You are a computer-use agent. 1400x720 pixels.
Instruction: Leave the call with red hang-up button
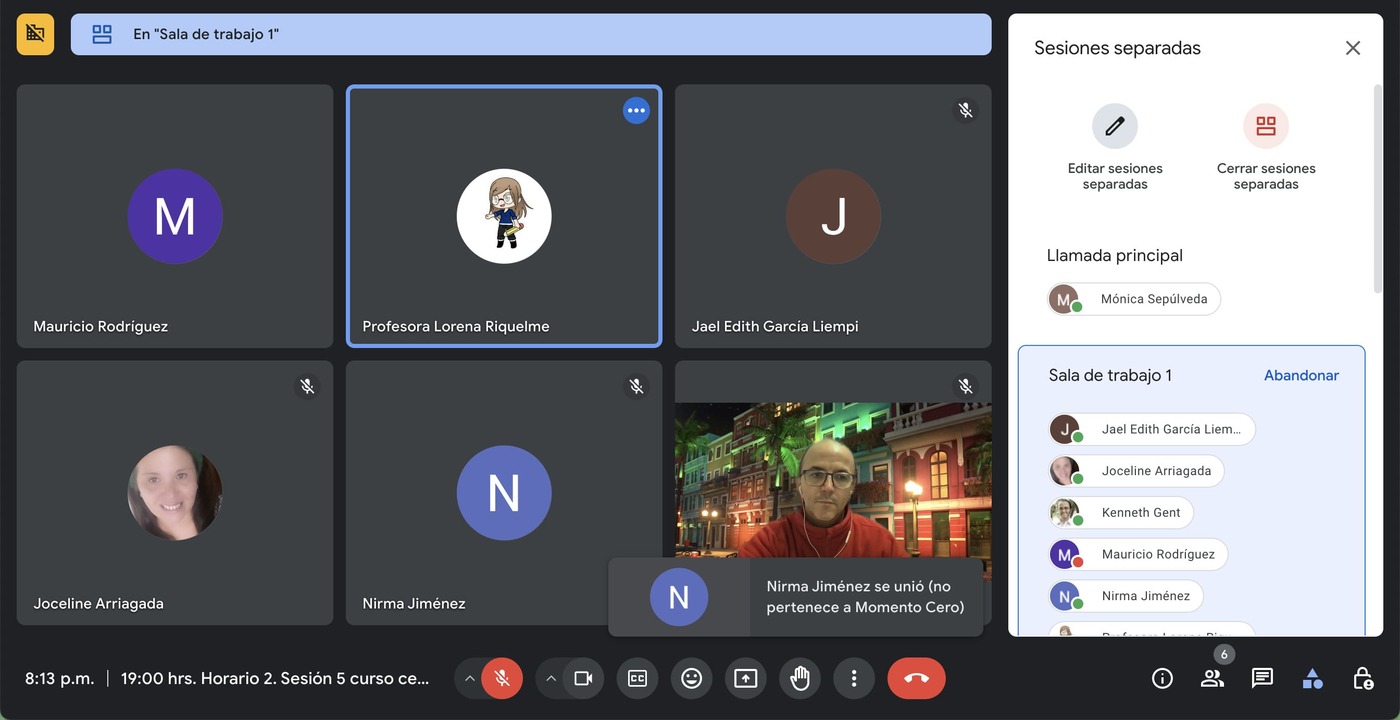916,678
